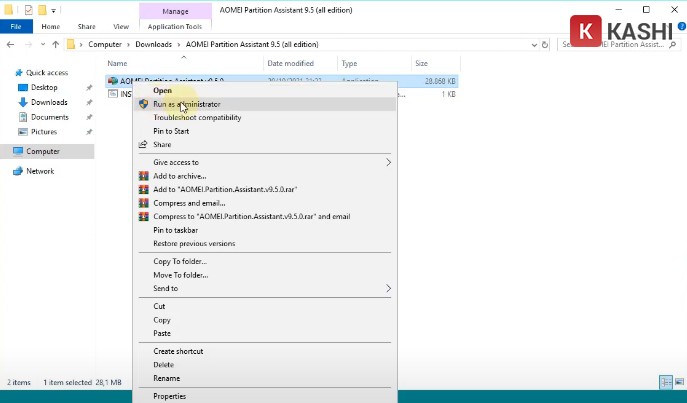This screenshot has height=403, width=687.
Task: Select Computer in the navigation pane
Action: coord(42,151)
